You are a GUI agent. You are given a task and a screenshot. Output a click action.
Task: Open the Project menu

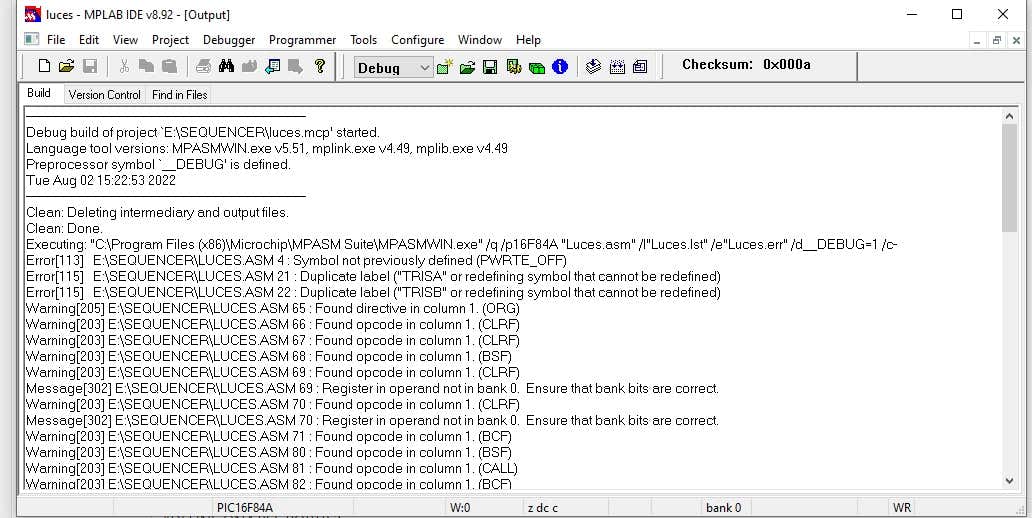pyautogui.click(x=170, y=39)
